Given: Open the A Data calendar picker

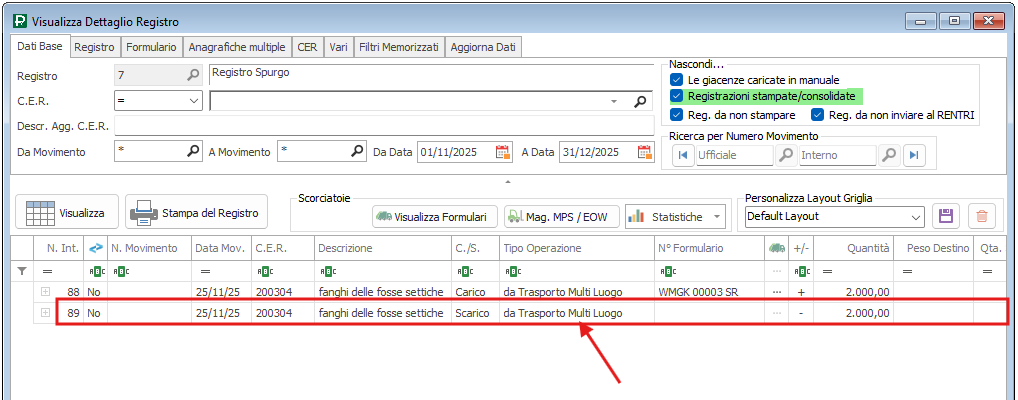Looking at the screenshot, I should tap(645, 152).
